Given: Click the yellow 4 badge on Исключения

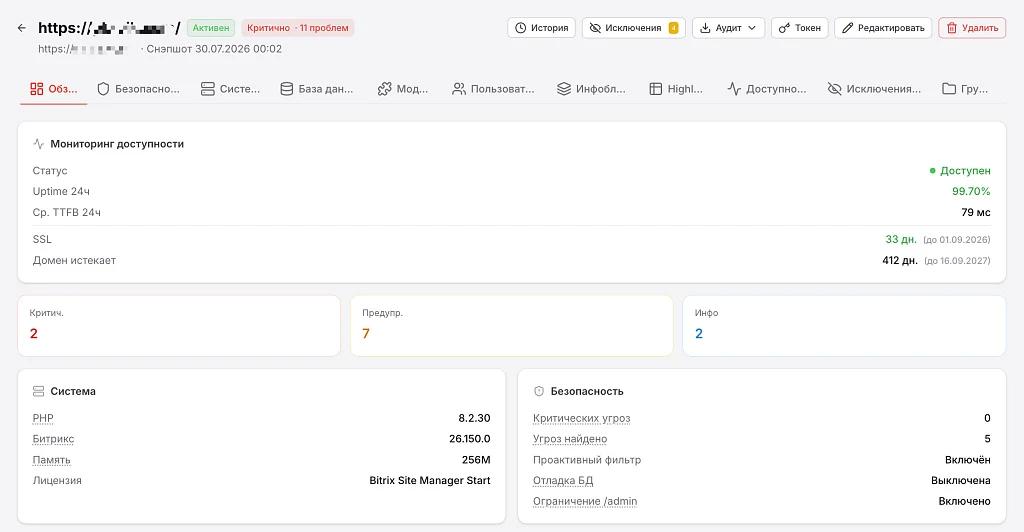Looking at the screenshot, I should click(x=673, y=28).
